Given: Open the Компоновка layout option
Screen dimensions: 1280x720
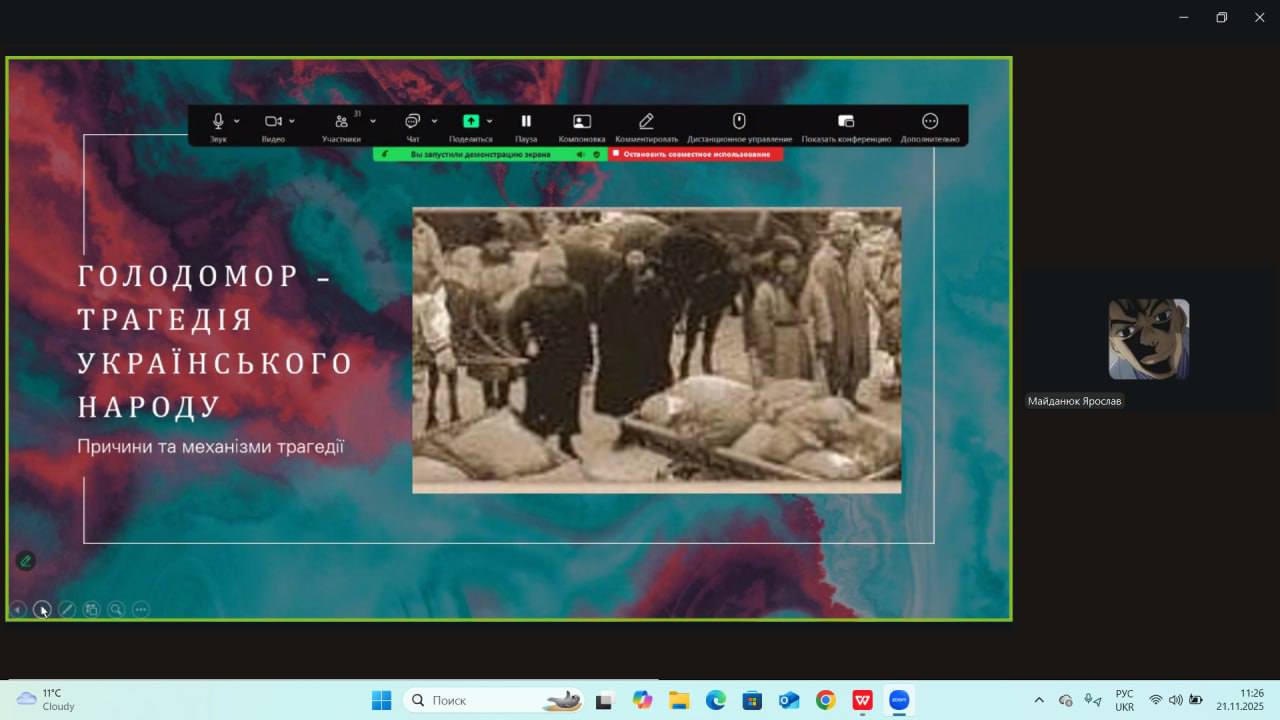Looking at the screenshot, I should click(x=582, y=122).
